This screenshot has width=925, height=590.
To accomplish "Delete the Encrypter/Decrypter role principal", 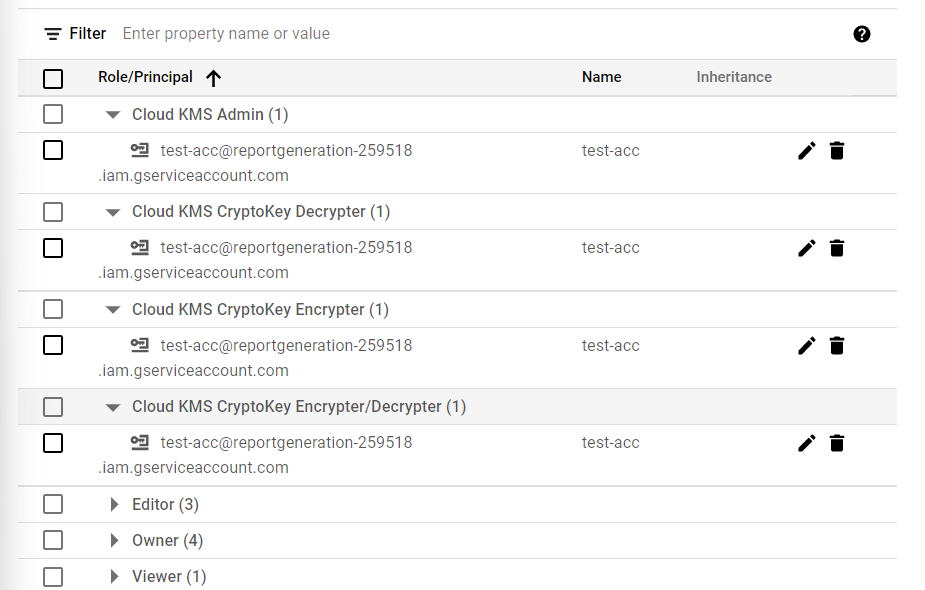I will (x=837, y=443).
